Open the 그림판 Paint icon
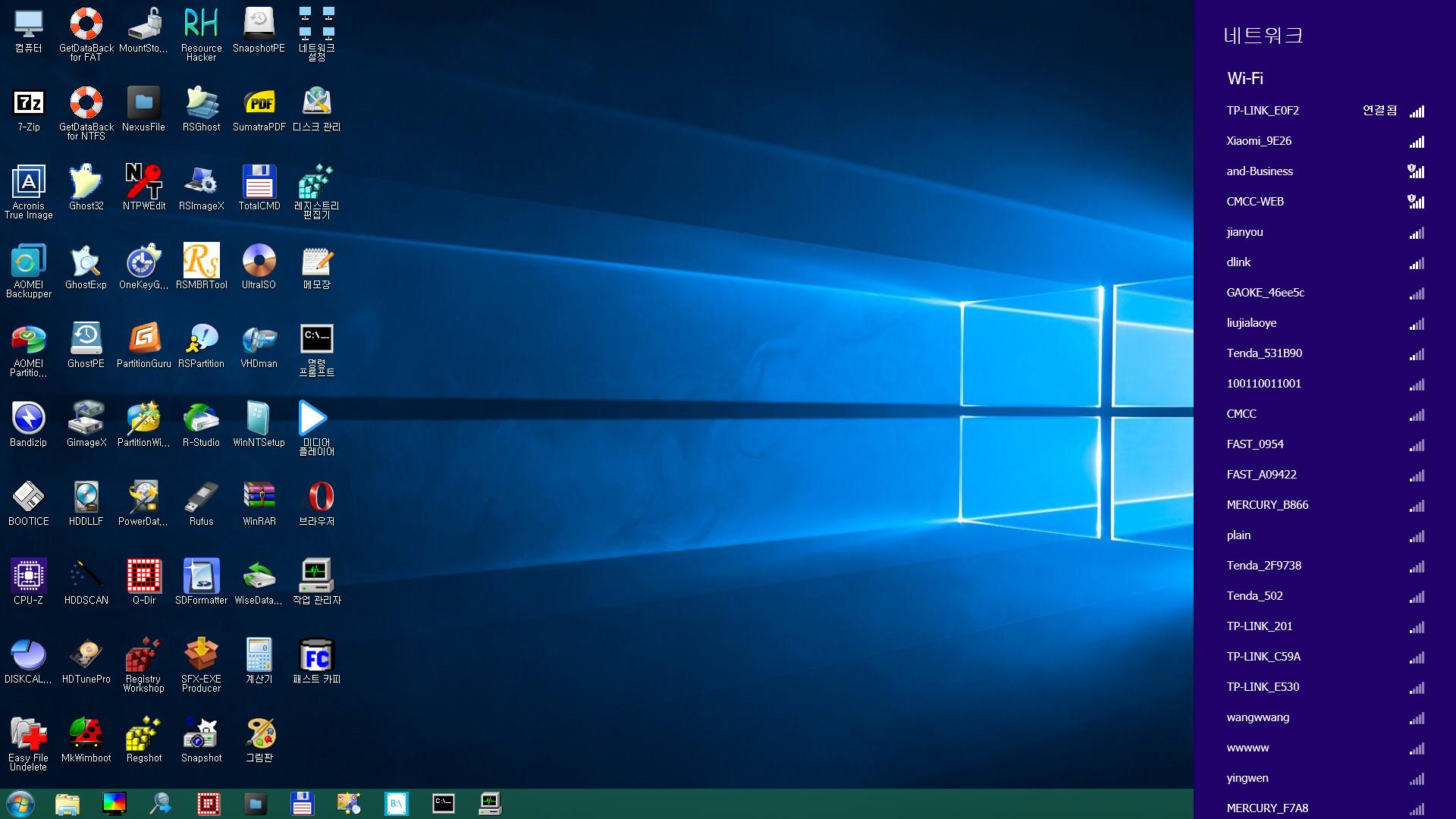 [x=259, y=740]
